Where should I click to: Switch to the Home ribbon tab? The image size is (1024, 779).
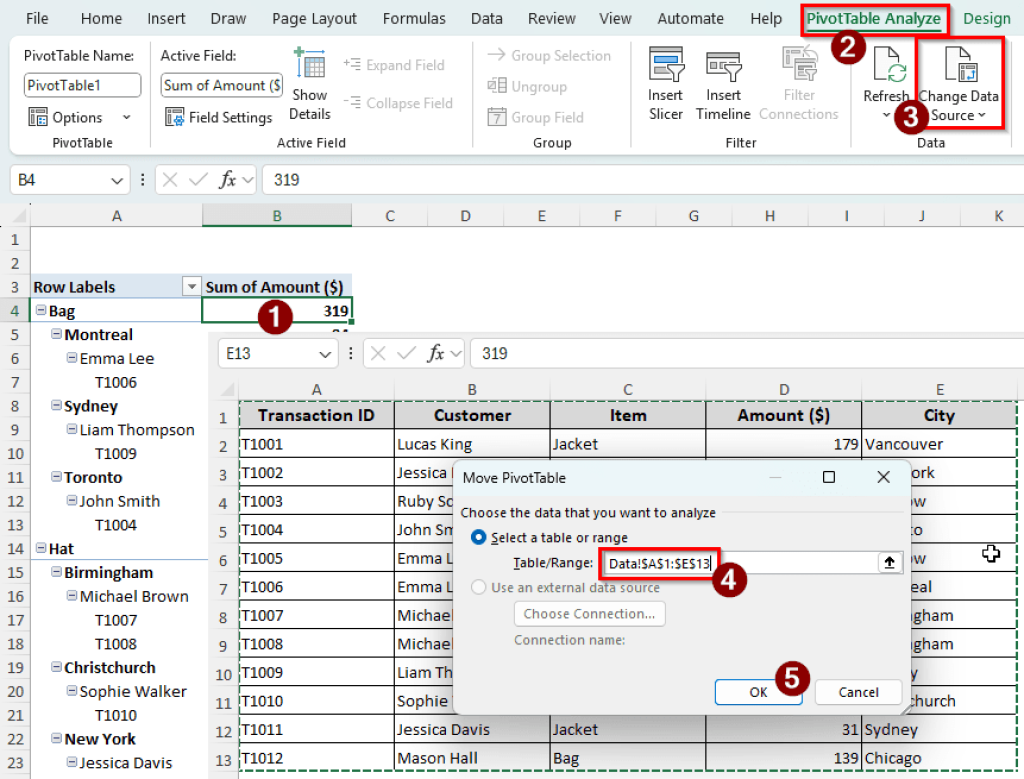point(100,18)
